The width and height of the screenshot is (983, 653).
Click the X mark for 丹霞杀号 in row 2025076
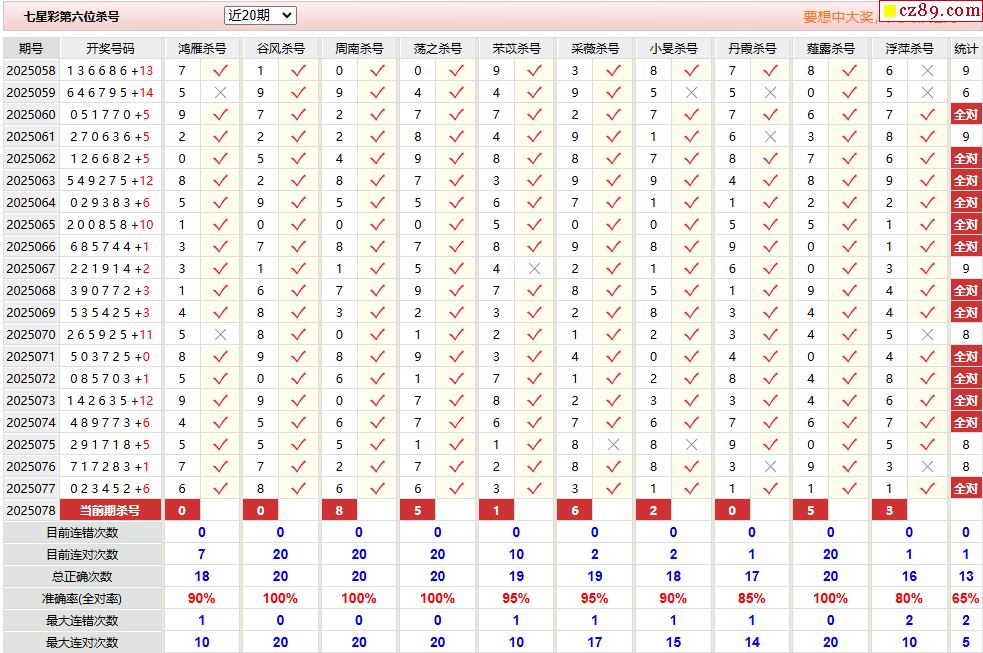click(x=770, y=467)
